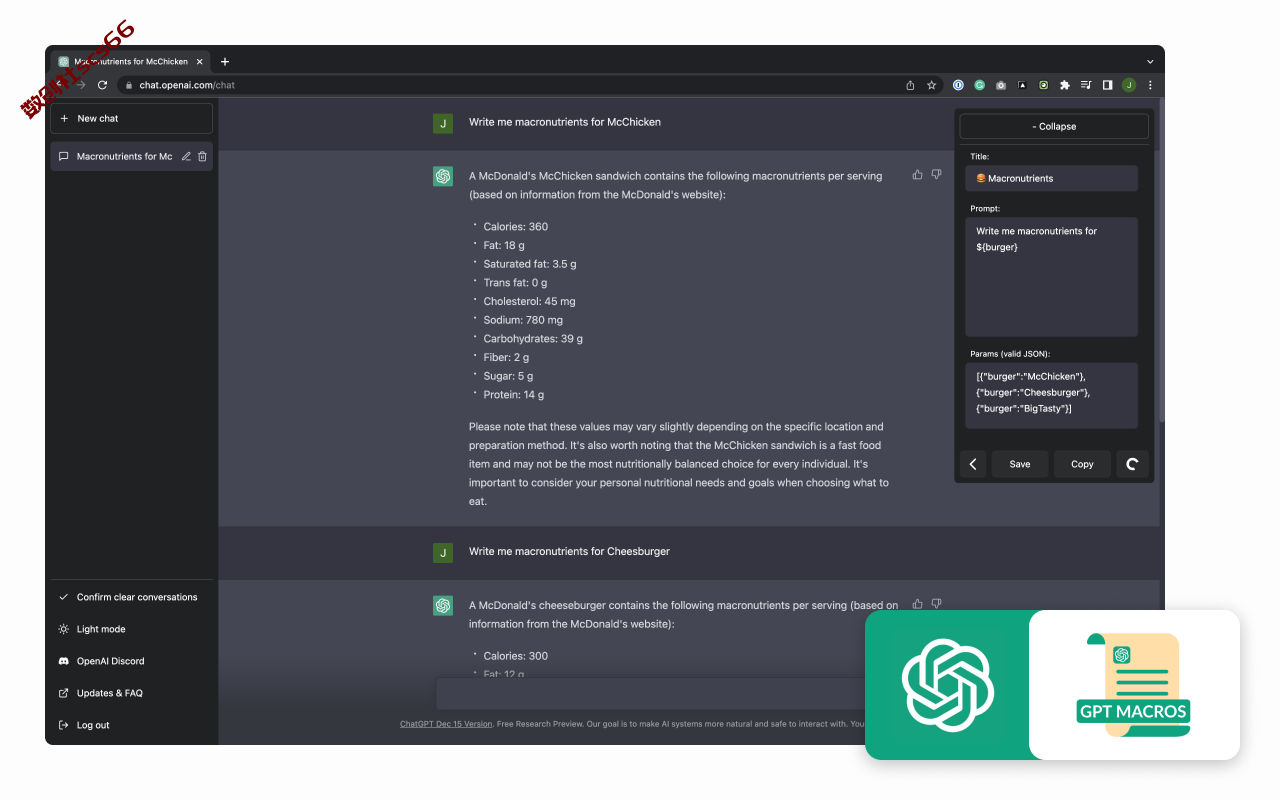View site info via lock icon
Image resolution: width=1280 pixels, height=800 pixels.
point(128,85)
